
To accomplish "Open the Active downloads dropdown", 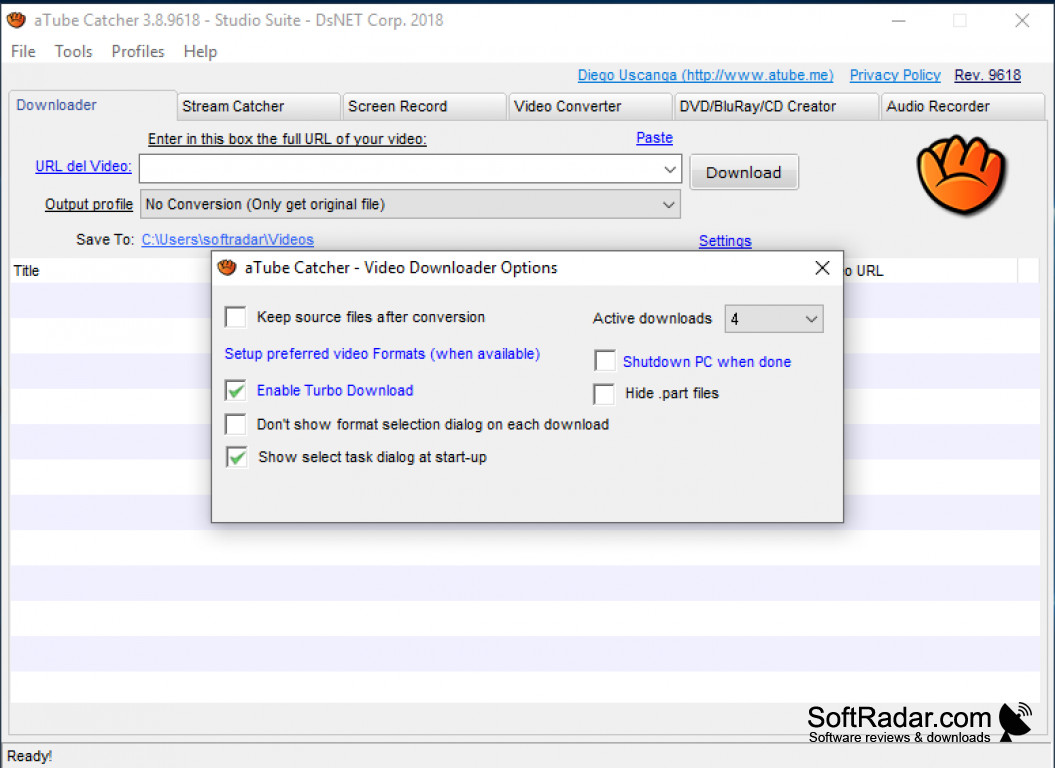I will click(774, 319).
